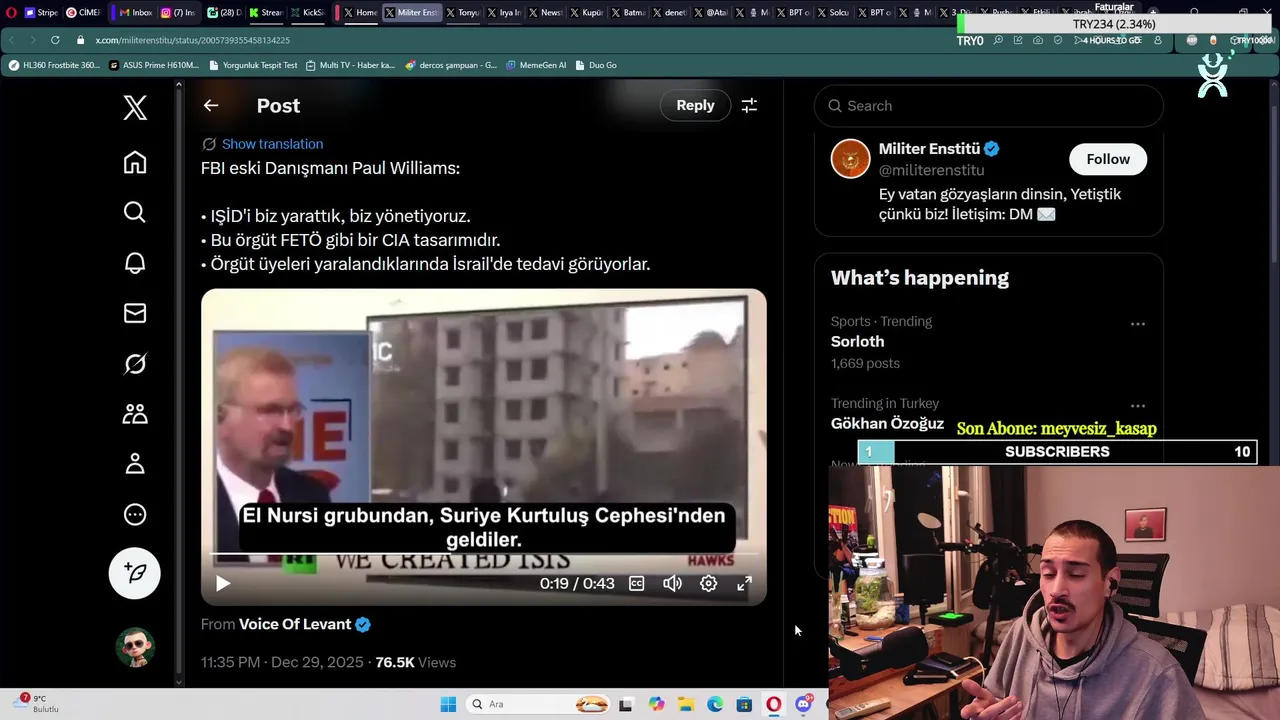Open HL360 Frostbite bookmark
This screenshot has width=1280, height=720.
(55, 65)
